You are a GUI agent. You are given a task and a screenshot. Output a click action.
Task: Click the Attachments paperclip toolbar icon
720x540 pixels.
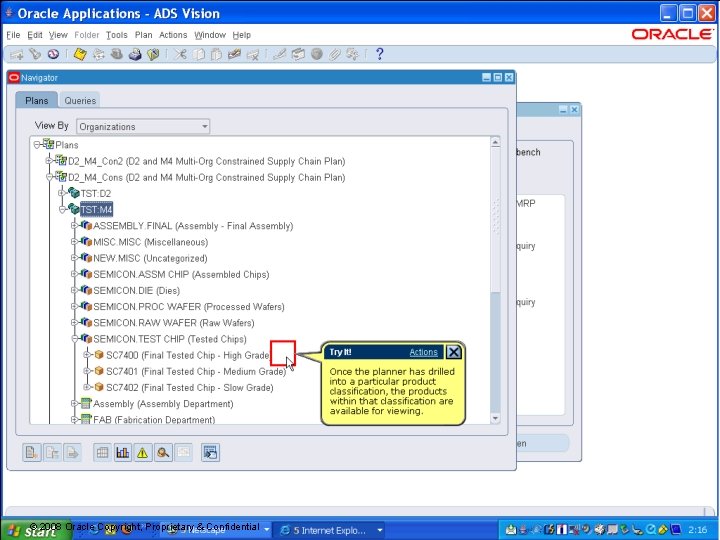334,55
